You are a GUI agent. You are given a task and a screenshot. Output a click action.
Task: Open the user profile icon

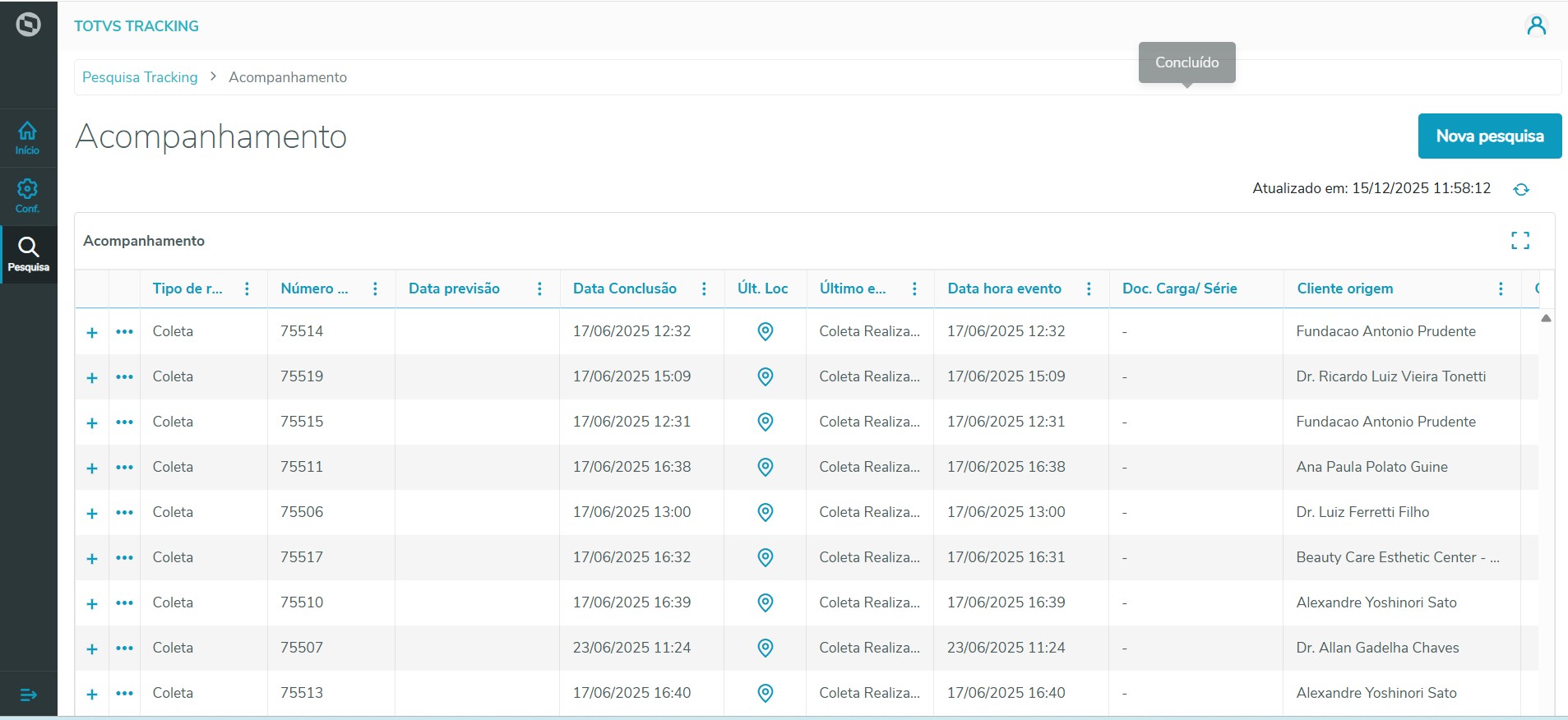coord(1536,26)
